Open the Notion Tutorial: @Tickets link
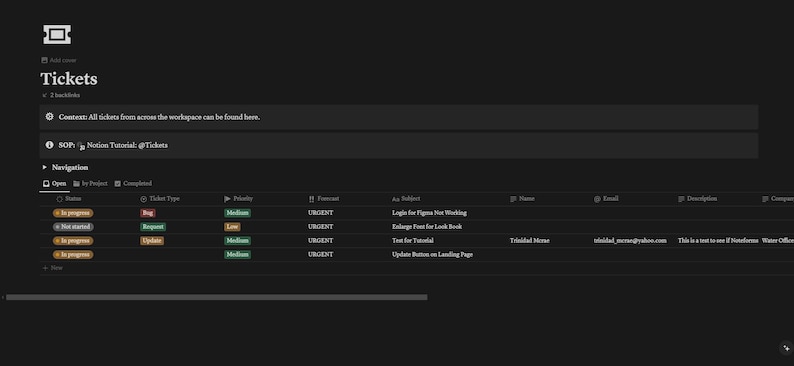 (x=123, y=145)
